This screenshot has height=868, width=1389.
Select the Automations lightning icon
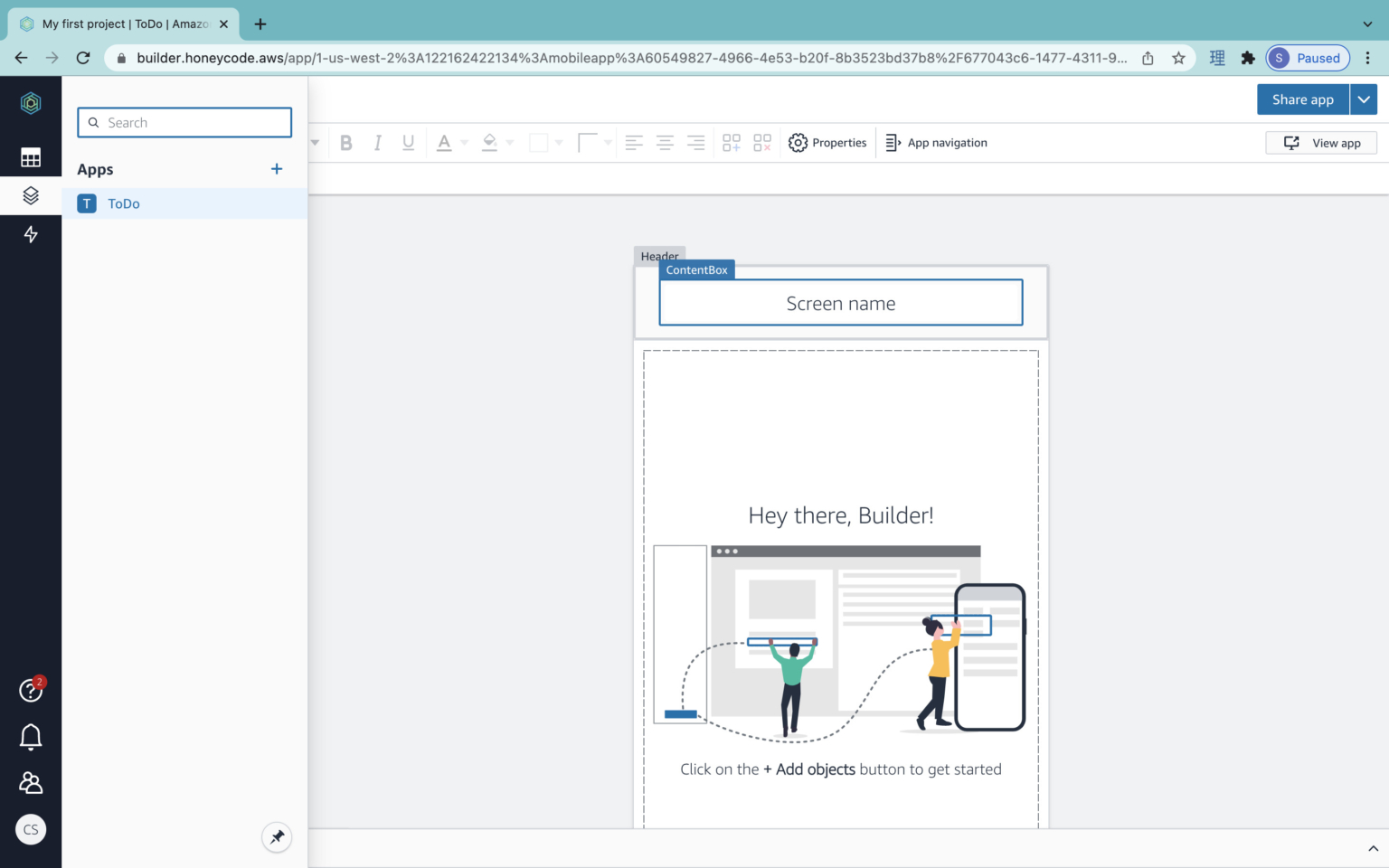pos(31,234)
